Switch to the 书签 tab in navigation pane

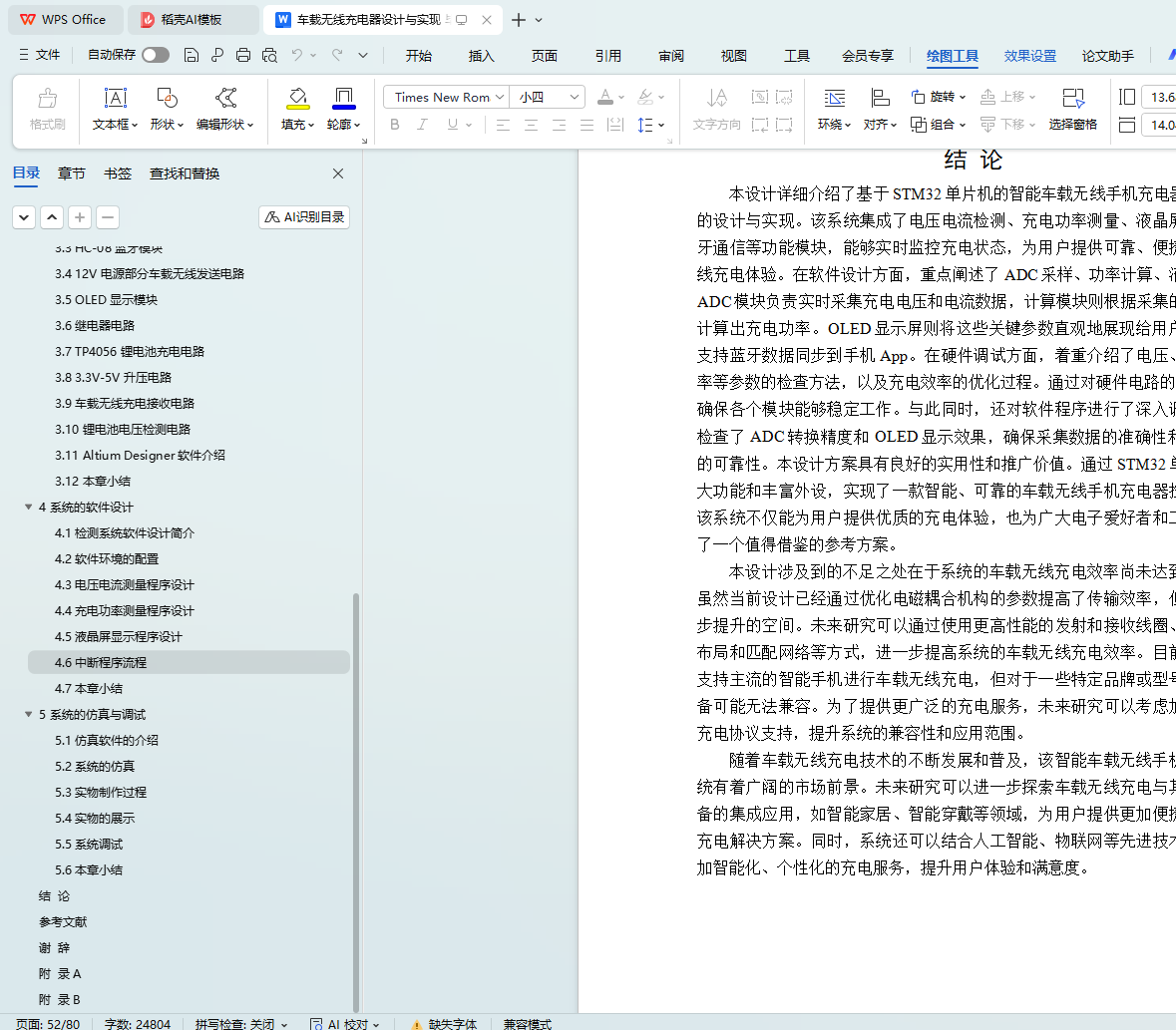[x=118, y=173]
